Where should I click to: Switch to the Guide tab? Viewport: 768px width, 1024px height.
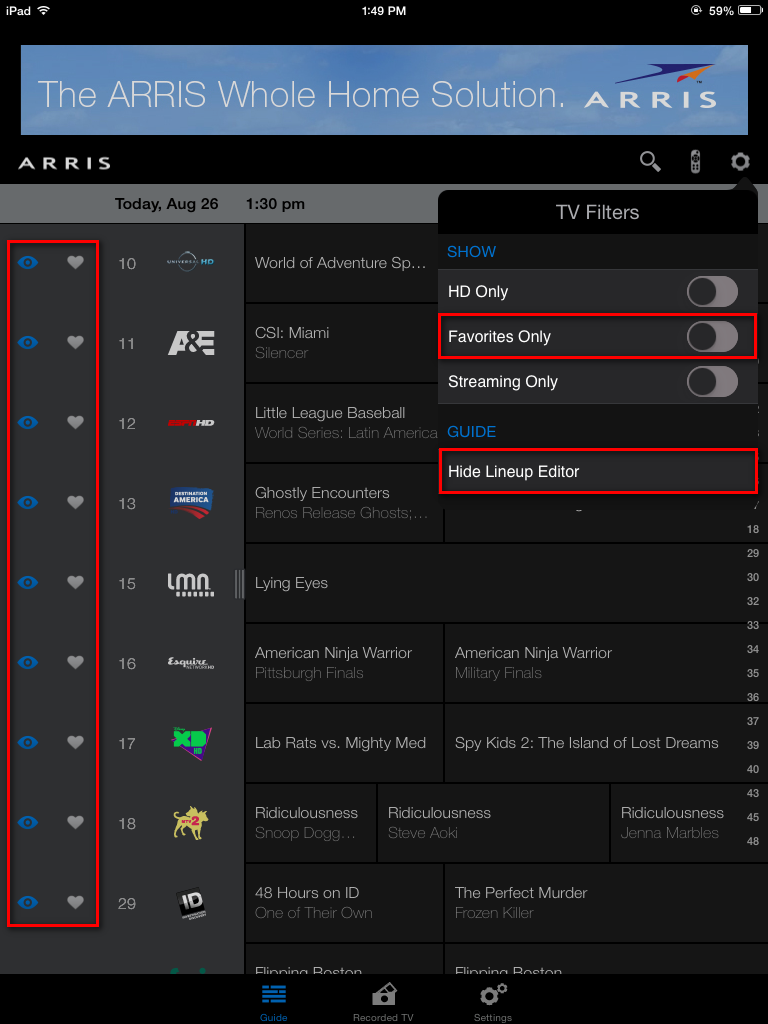pos(274,1002)
